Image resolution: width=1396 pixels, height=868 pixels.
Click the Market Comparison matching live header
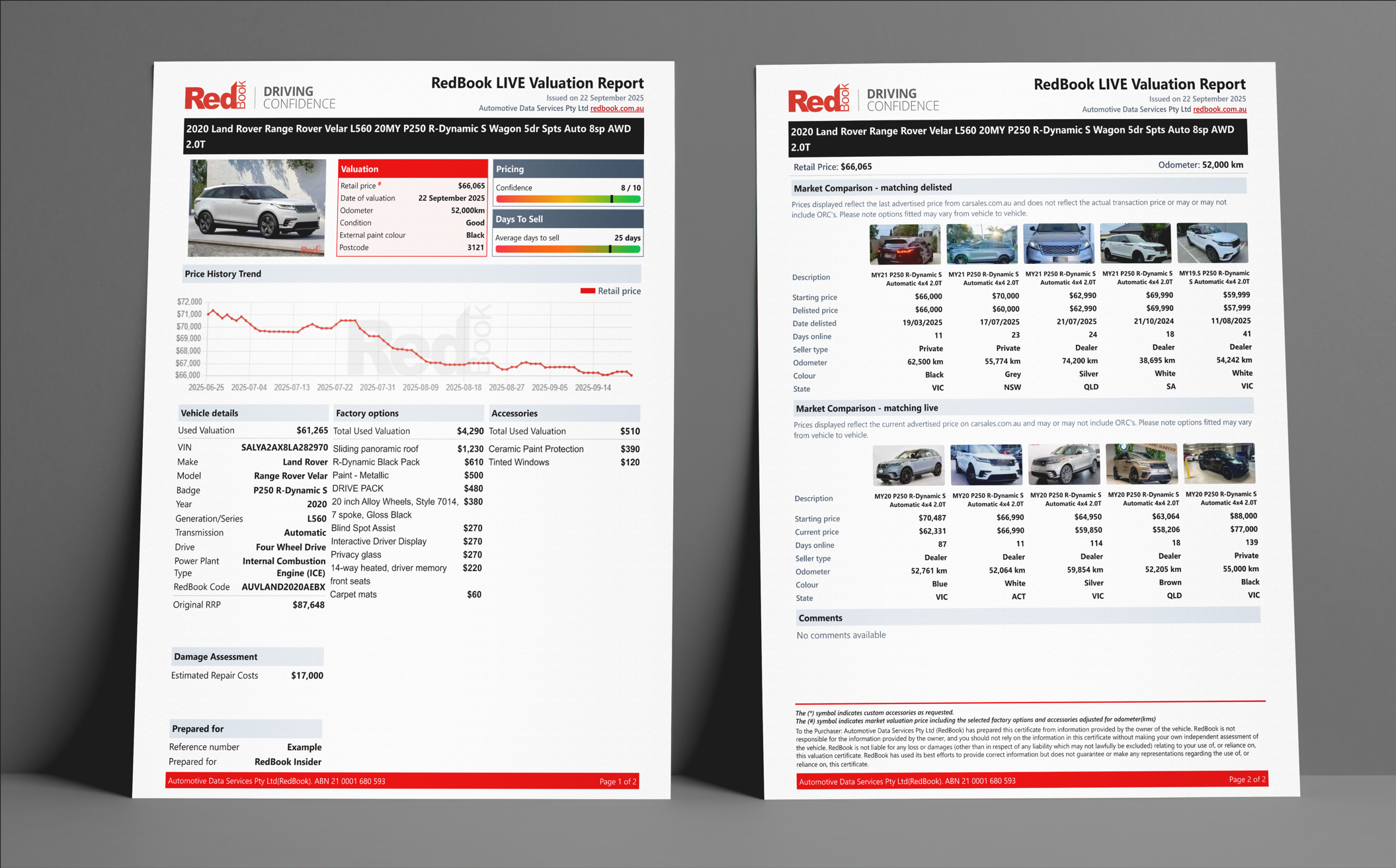coord(866,408)
